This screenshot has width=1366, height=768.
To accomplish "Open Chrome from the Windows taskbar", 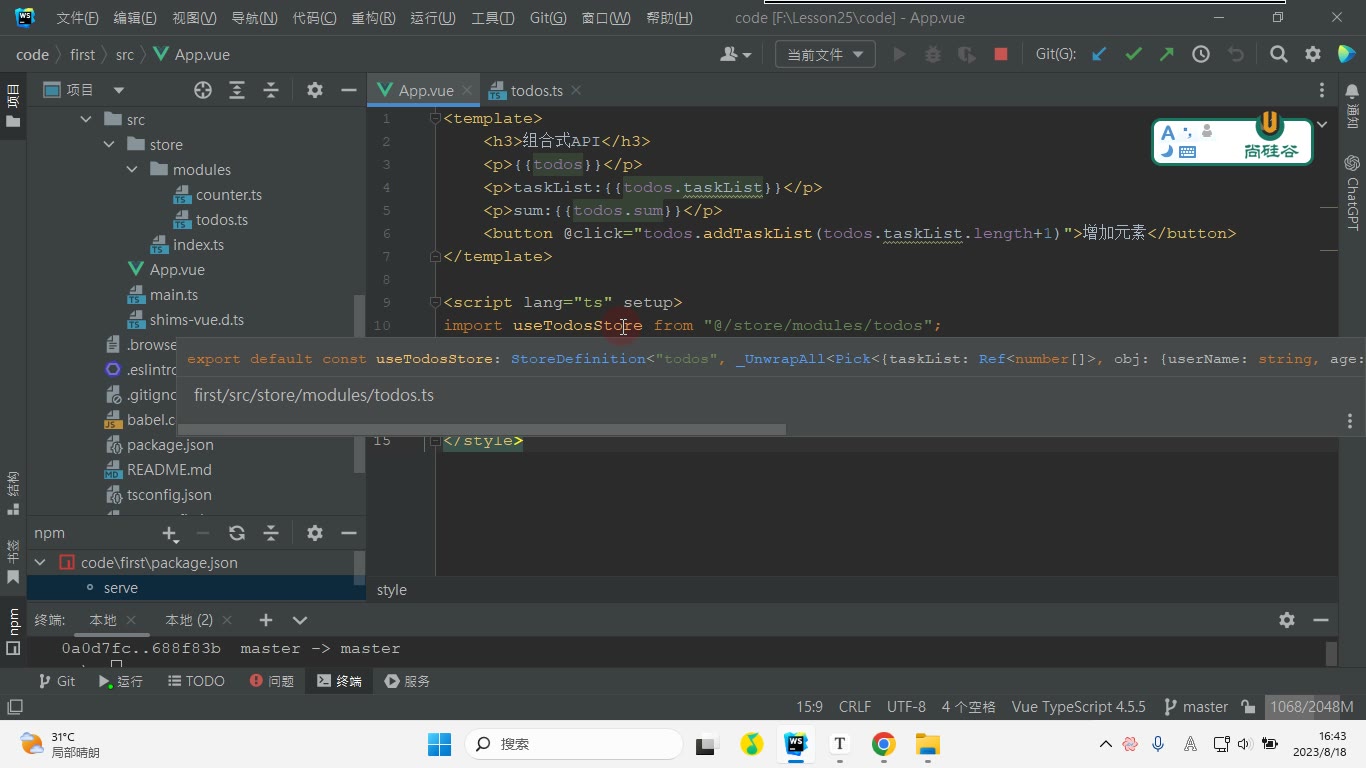I will coord(883,744).
